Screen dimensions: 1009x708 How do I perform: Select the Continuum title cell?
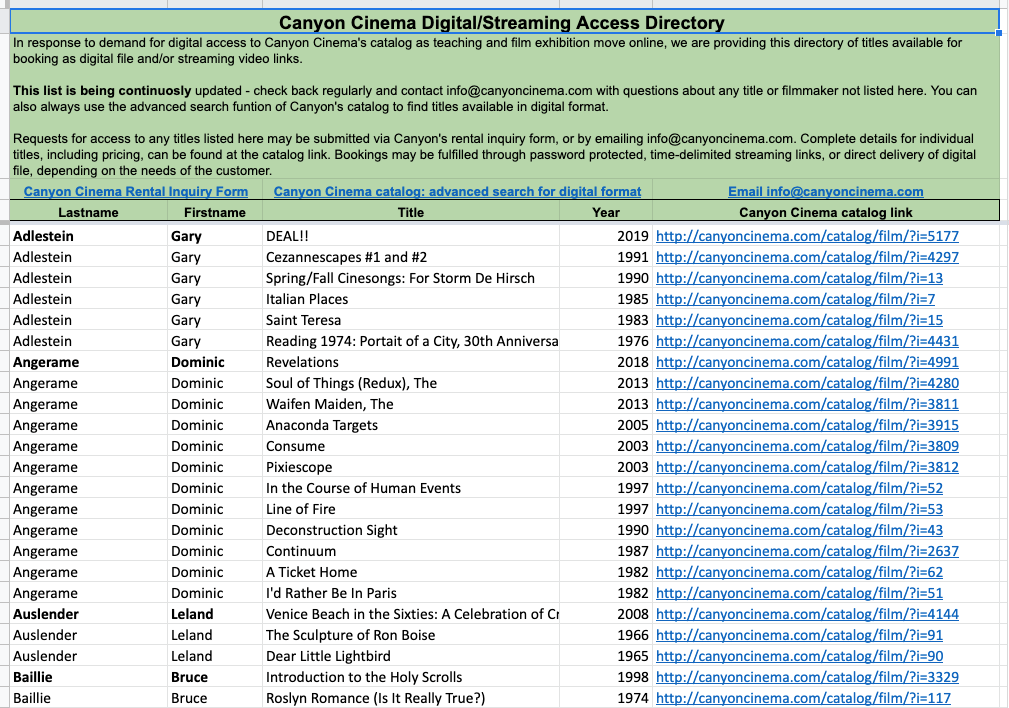coord(411,552)
